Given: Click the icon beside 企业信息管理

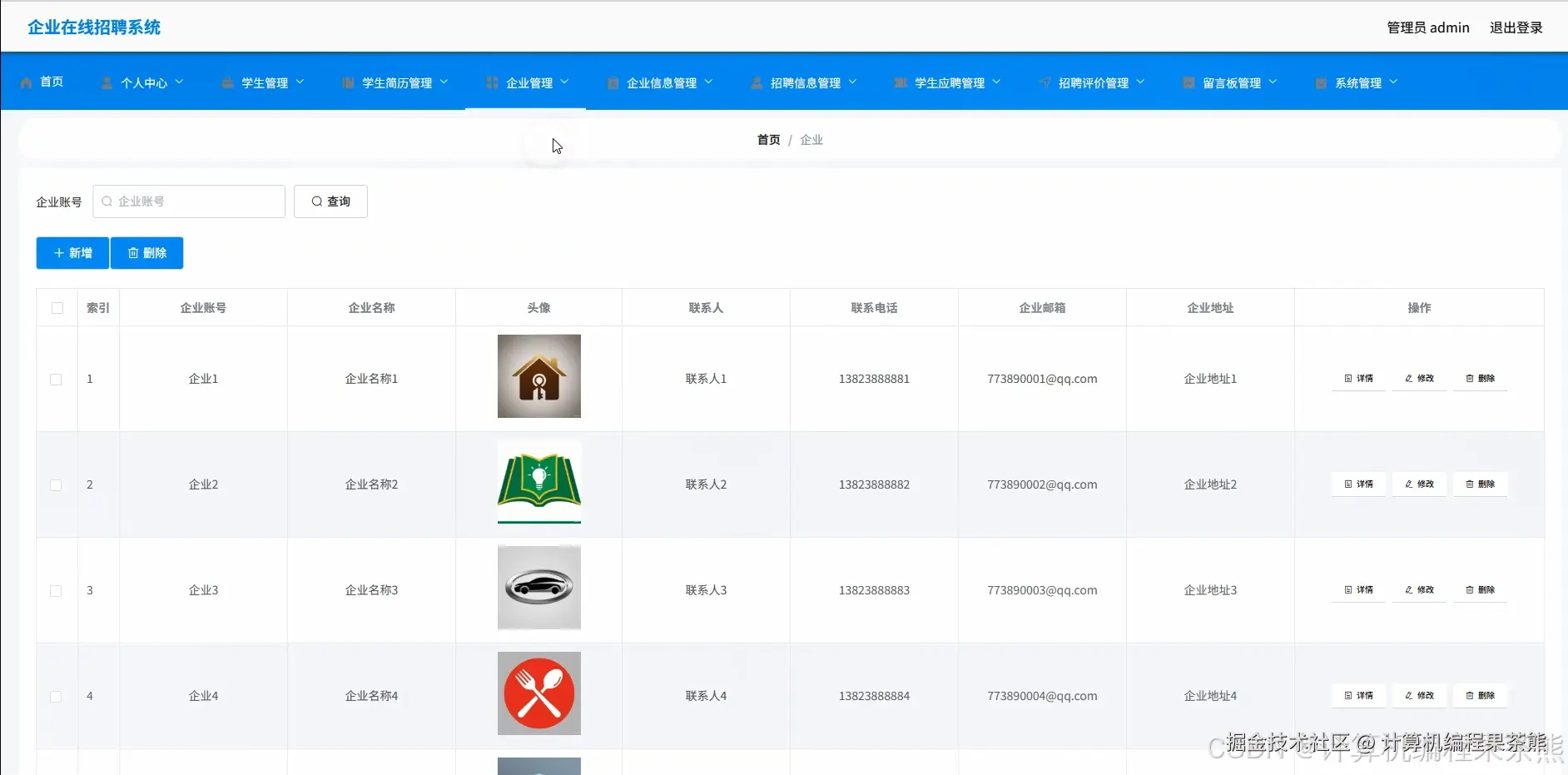Looking at the screenshot, I should tap(613, 82).
